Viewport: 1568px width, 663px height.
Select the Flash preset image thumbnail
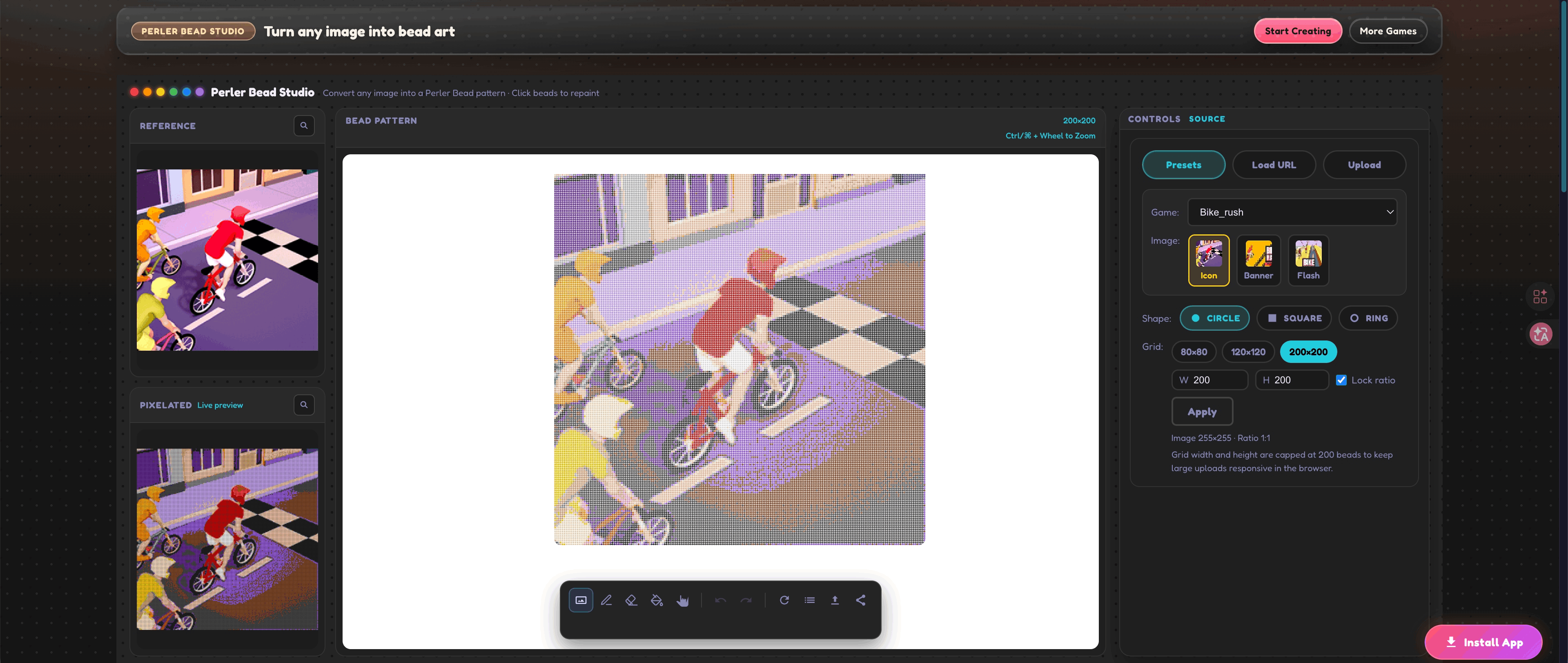click(1308, 260)
